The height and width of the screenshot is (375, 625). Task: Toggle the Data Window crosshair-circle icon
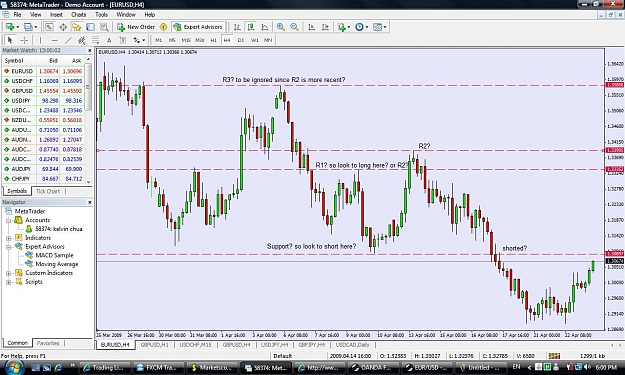(x=63, y=27)
